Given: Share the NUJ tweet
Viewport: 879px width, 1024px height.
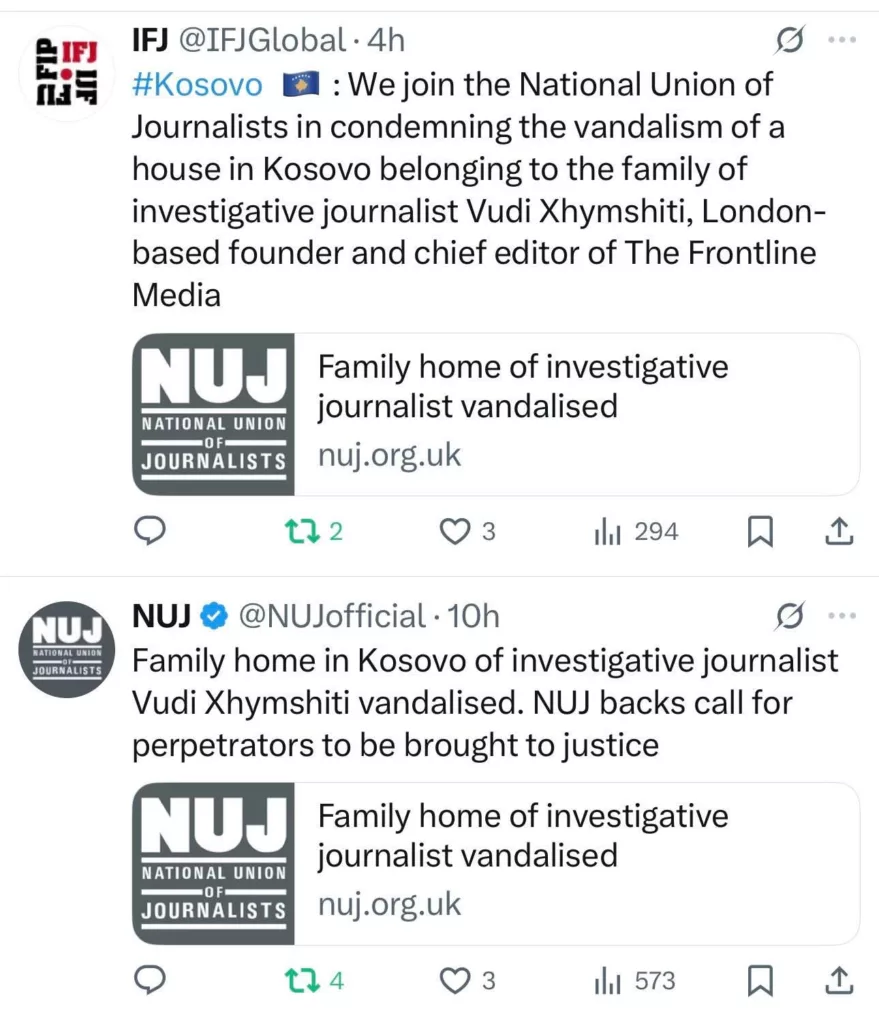Looking at the screenshot, I should pos(841,981).
